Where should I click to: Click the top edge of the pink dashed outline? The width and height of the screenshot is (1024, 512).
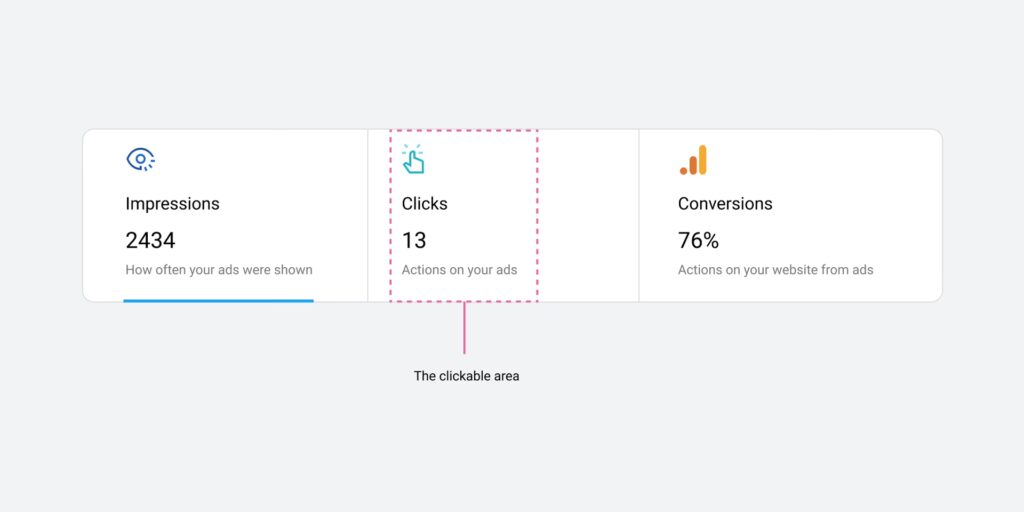(464, 130)
